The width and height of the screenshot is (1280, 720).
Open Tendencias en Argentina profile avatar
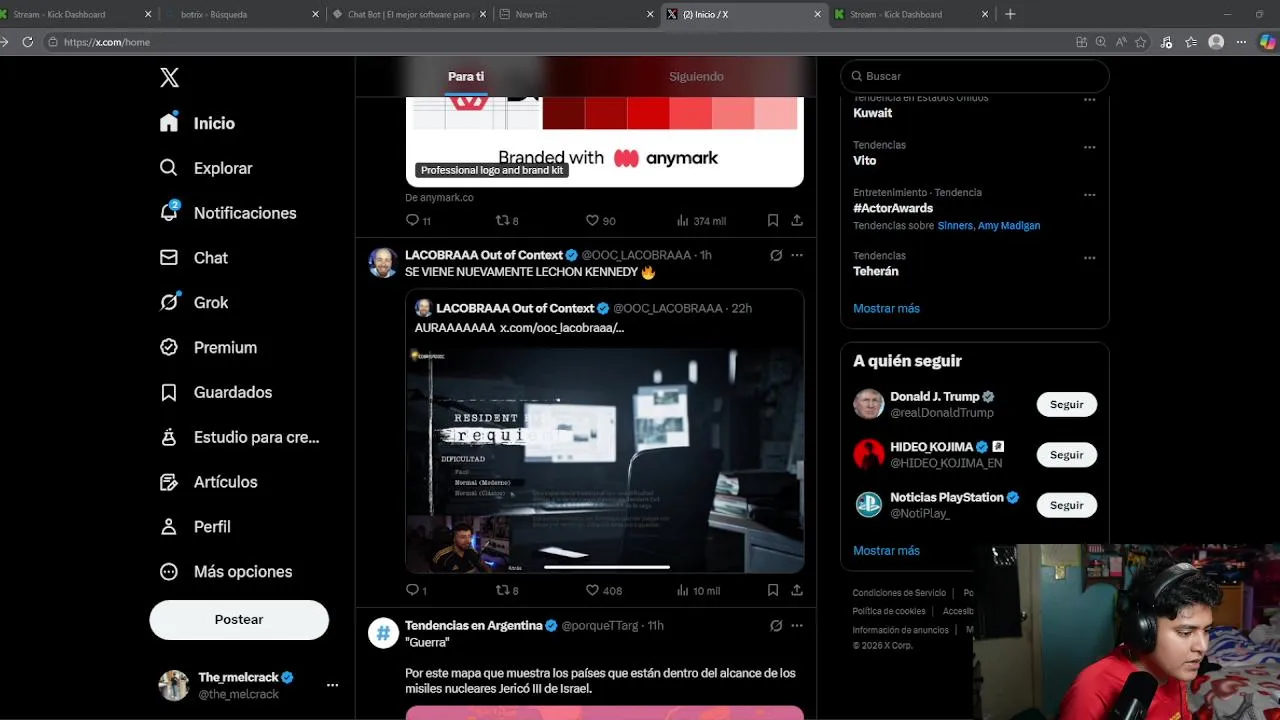coord(383,633)
